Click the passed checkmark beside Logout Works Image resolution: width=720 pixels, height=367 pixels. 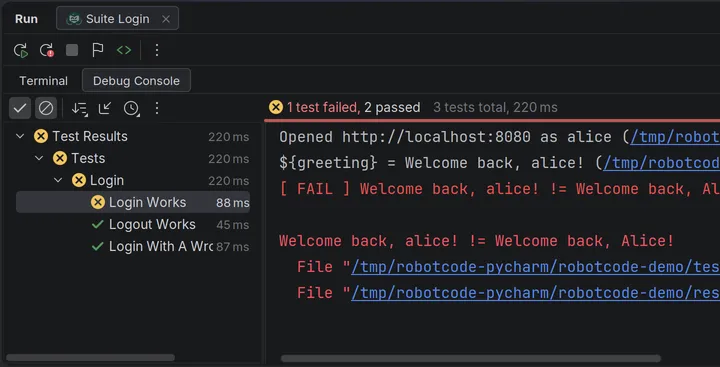tap(97, 225)
